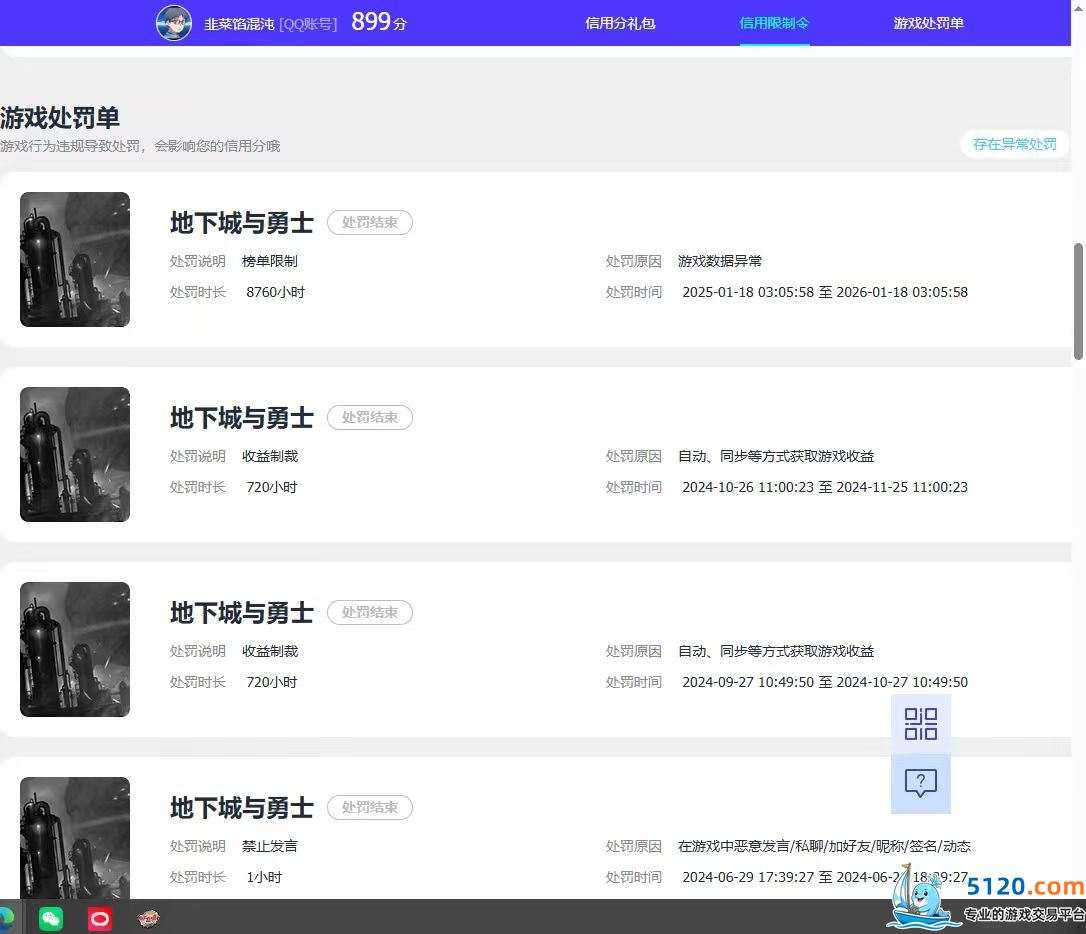The height and width of the screenshot is (934, 1086).
Task: Click the browser icon at taskbar left edge
Action: click(x=6, y=919)
